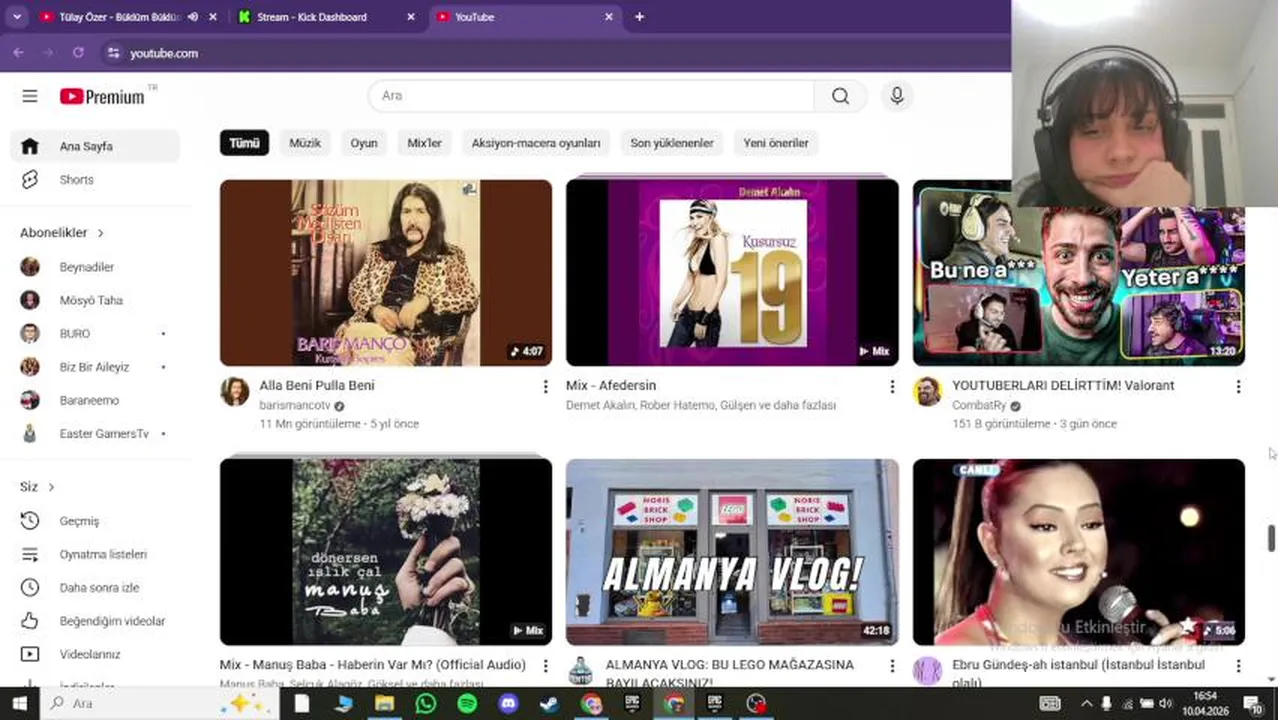Open Demet Akalın Kusursuz 19 thumbnail
This screenshot has width=1278, height=720.
tap(732, 273)
